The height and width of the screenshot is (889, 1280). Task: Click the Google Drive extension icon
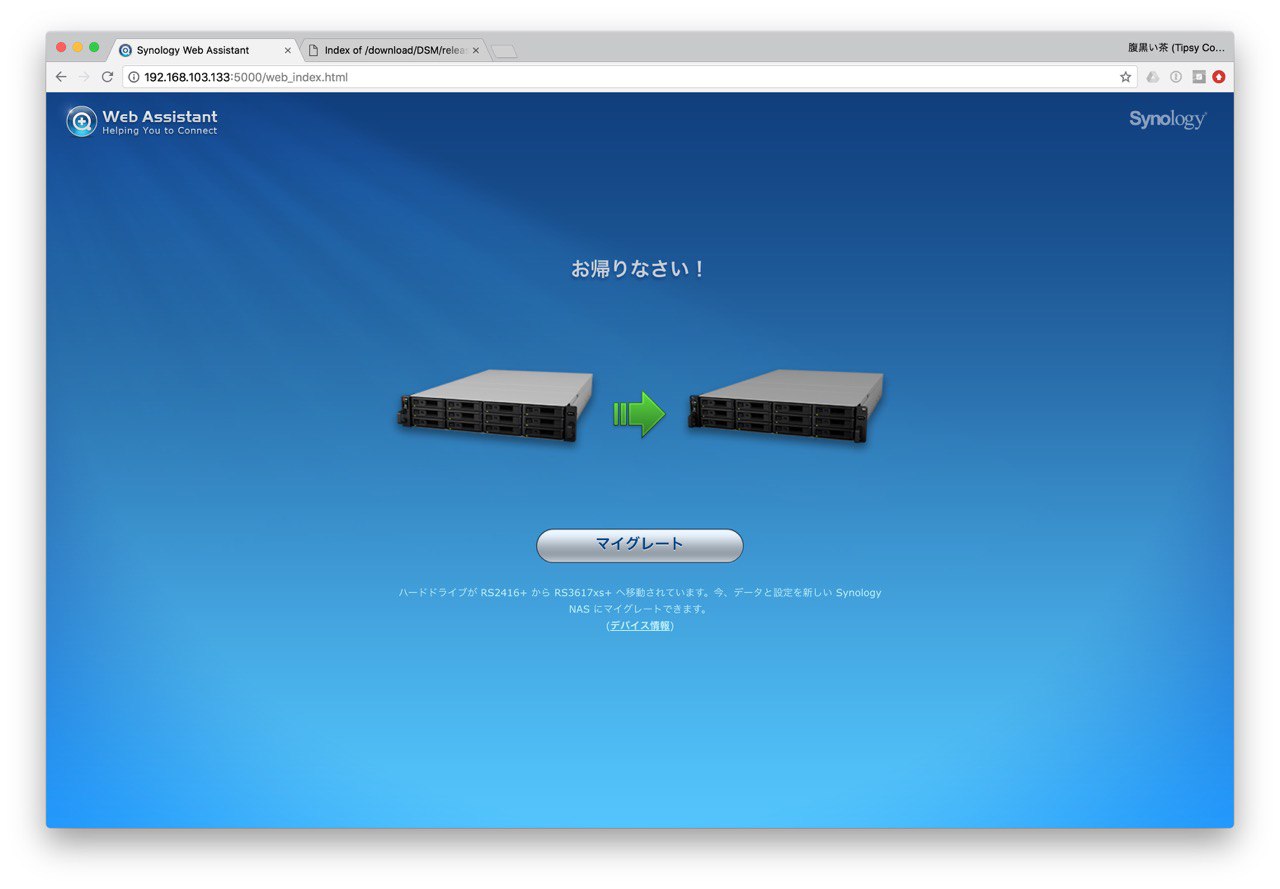click(x=1153, y=77)
